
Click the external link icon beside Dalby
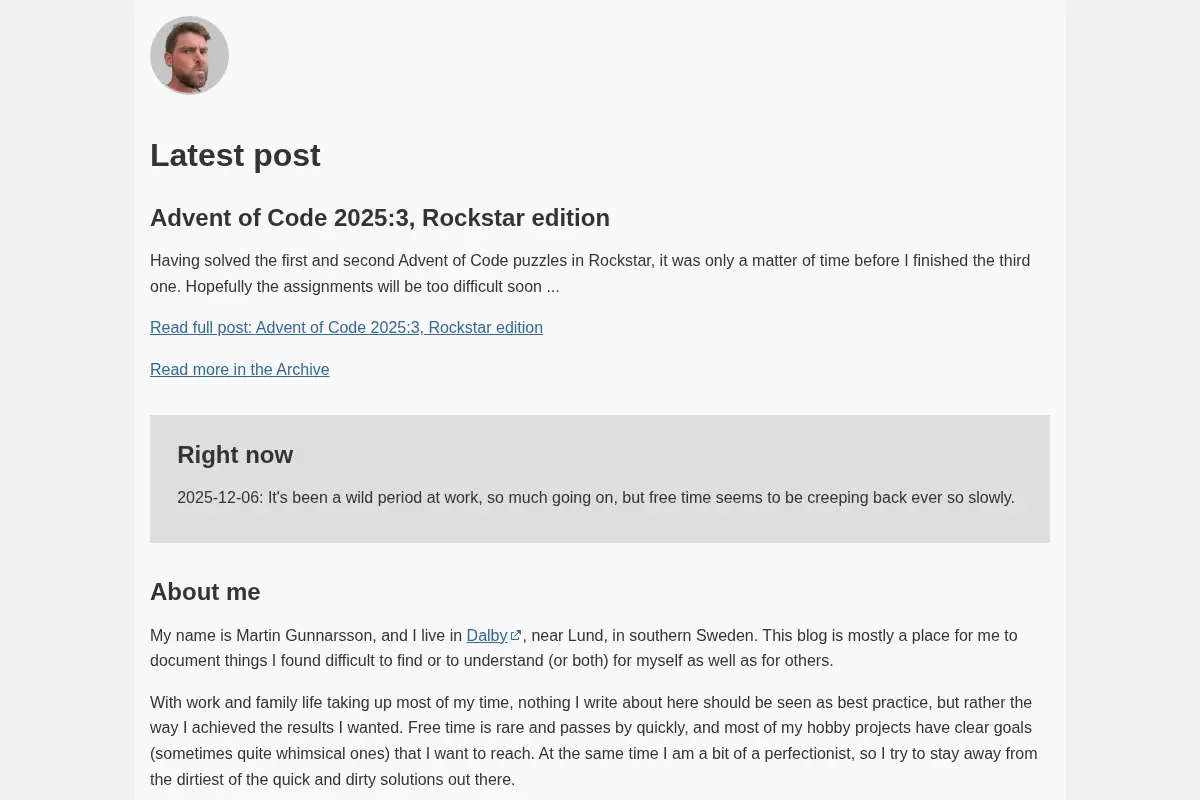[516, 636]
